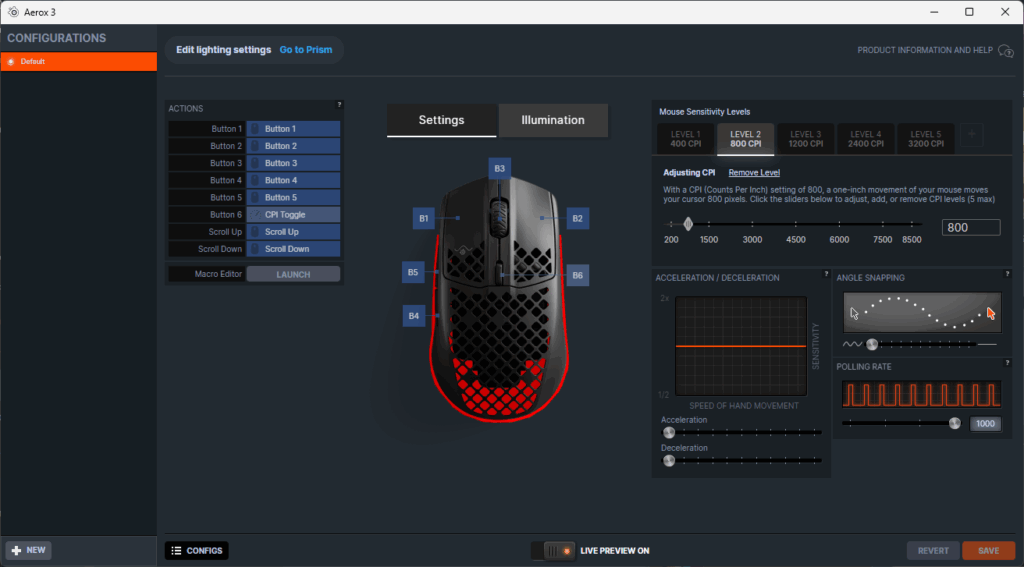Click the Acceleration/Deceleration help icon
Viewport: 1024px width, 567px height.
pos(825,274)
